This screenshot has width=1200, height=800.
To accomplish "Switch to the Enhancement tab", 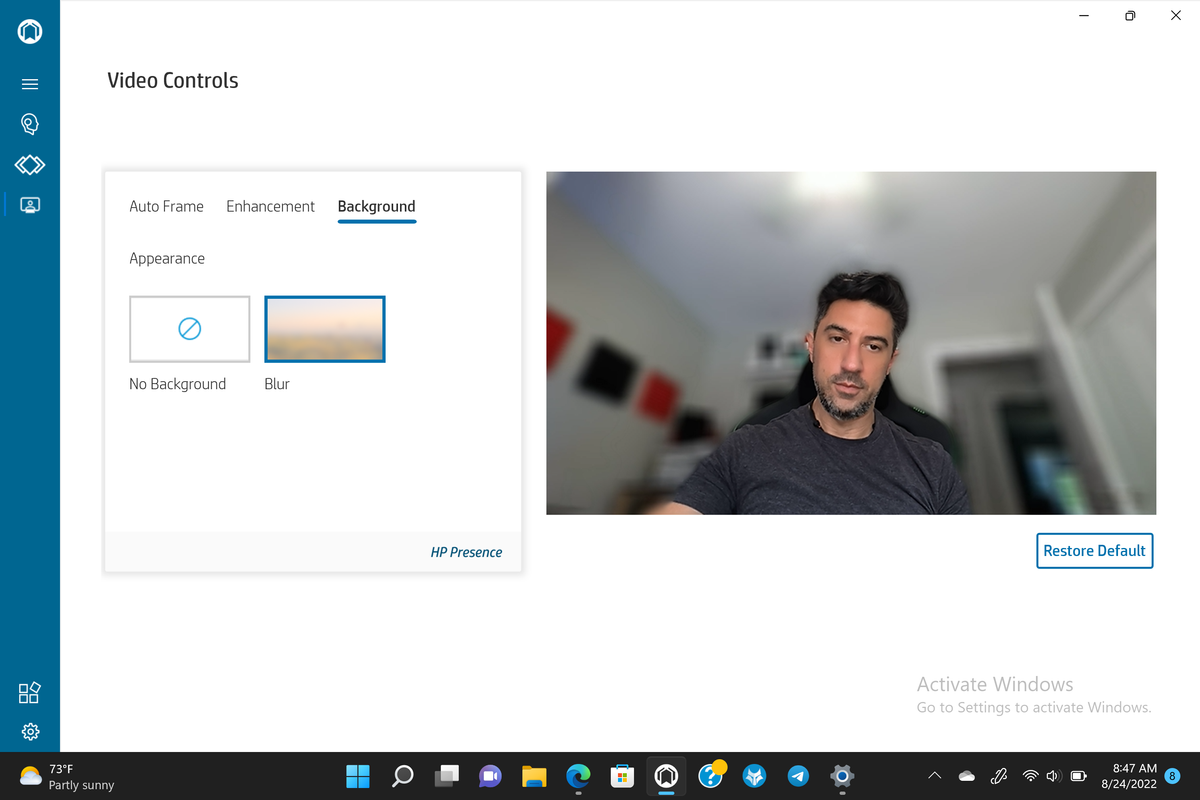I will coord(270,206).
